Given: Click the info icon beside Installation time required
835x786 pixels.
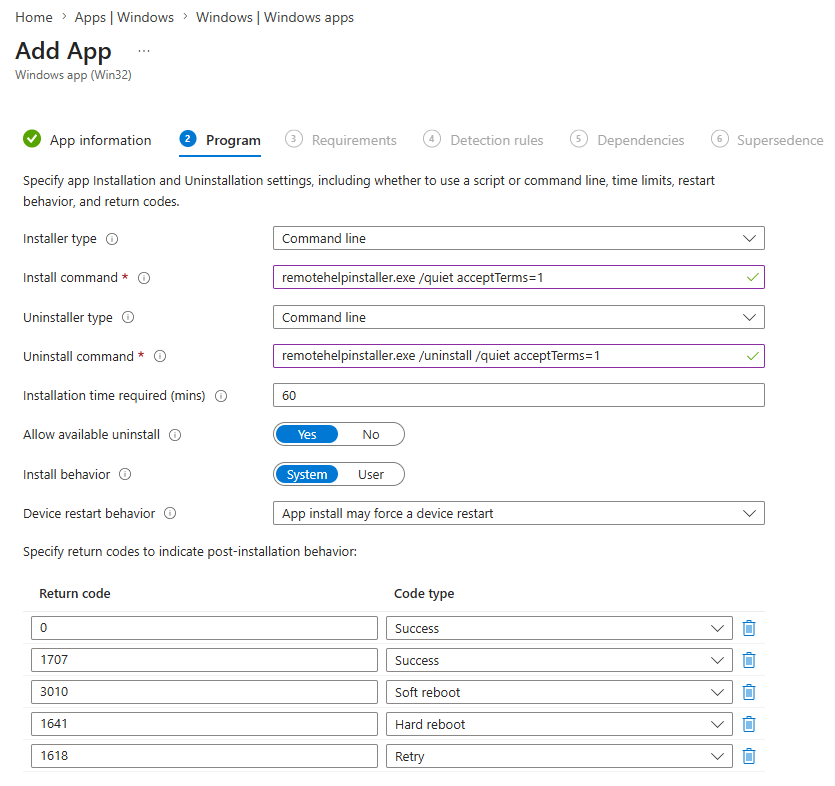Looking at the screenshot, I should [221, 396].
